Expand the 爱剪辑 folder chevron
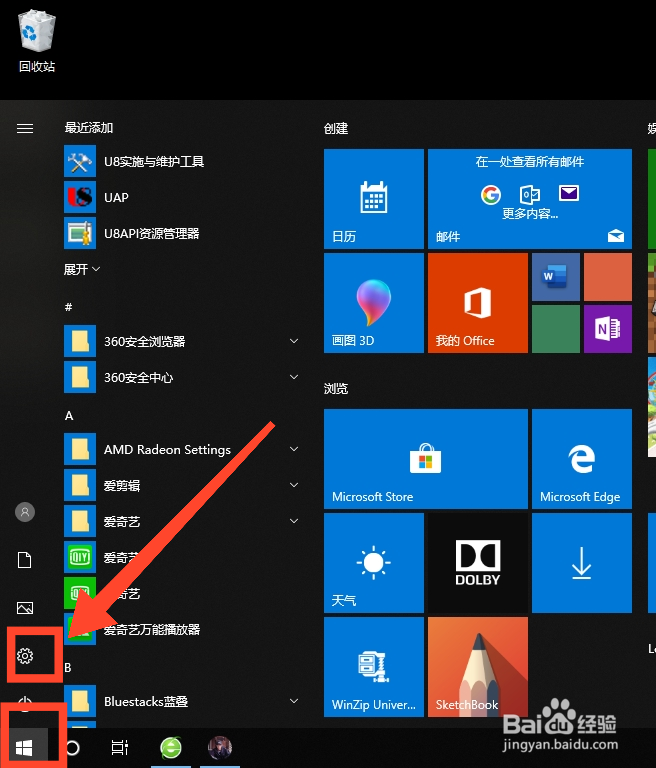656x768 pixels. (294, 485)
